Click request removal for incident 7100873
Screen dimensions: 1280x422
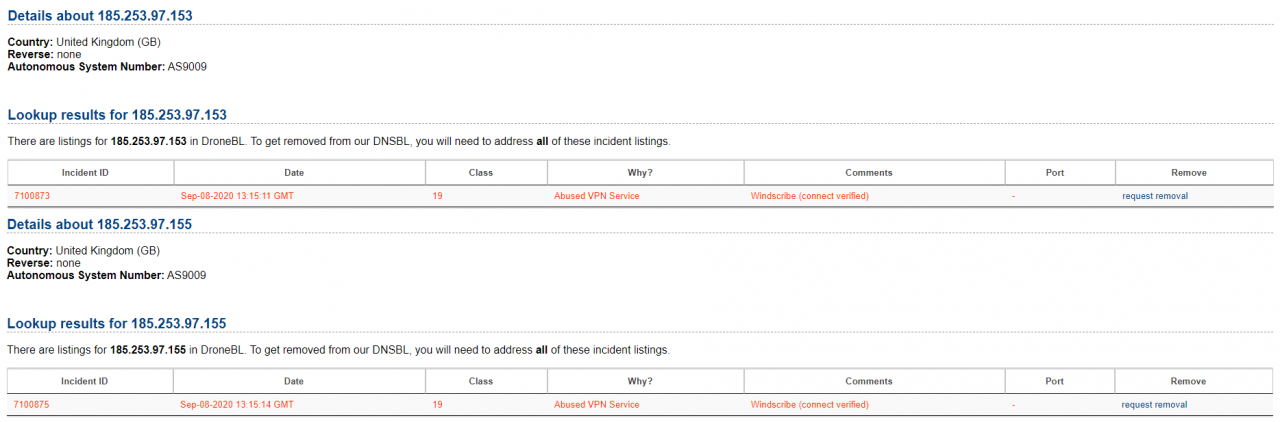(1154, 196)
